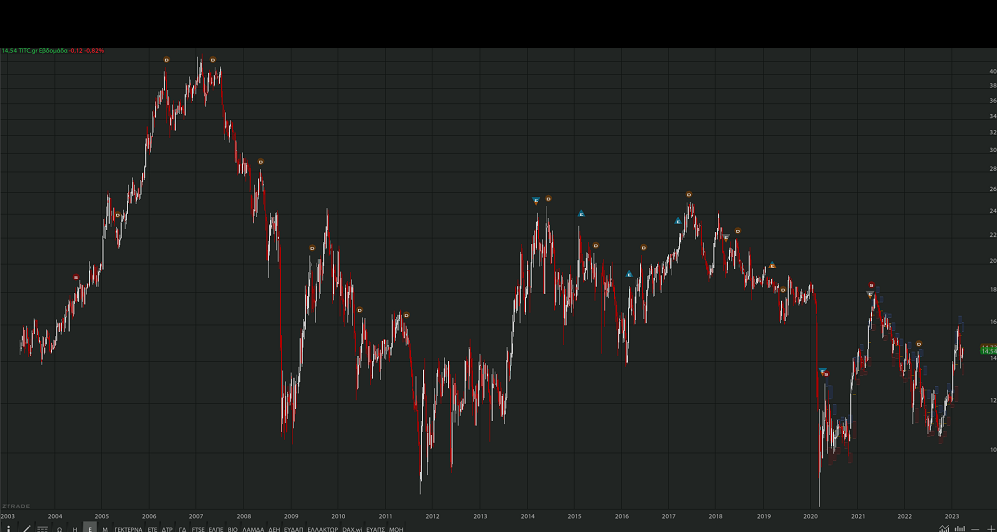Open the three-dot menu in bottom toolbar

pos(8,528)
